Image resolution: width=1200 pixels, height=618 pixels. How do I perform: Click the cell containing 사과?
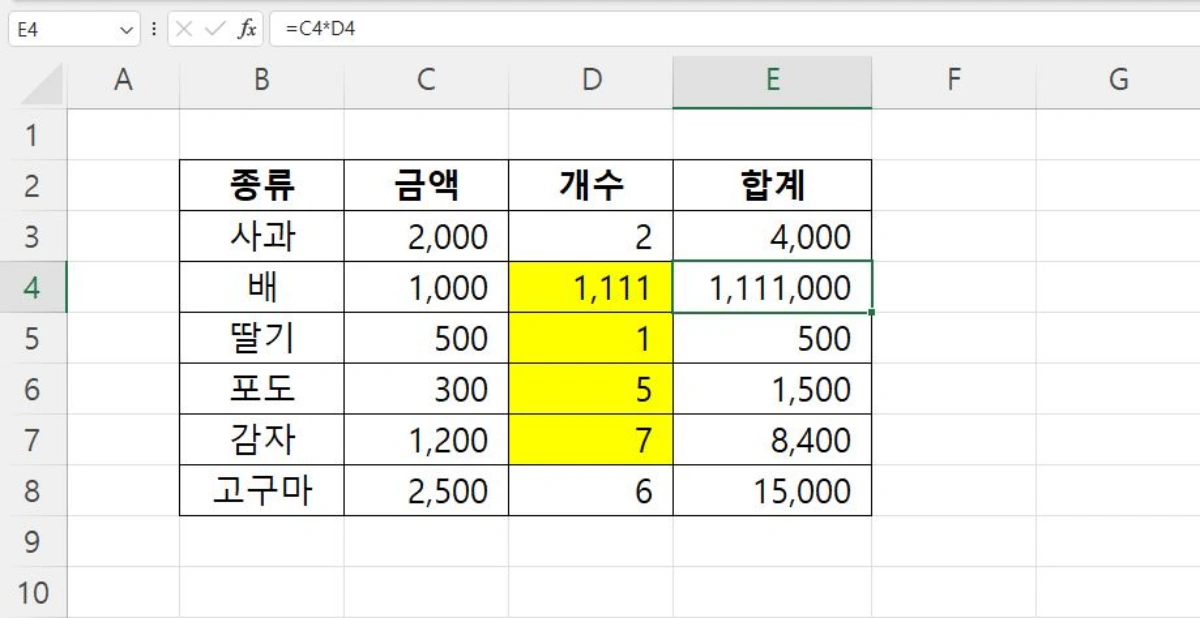tap(260, 236)
